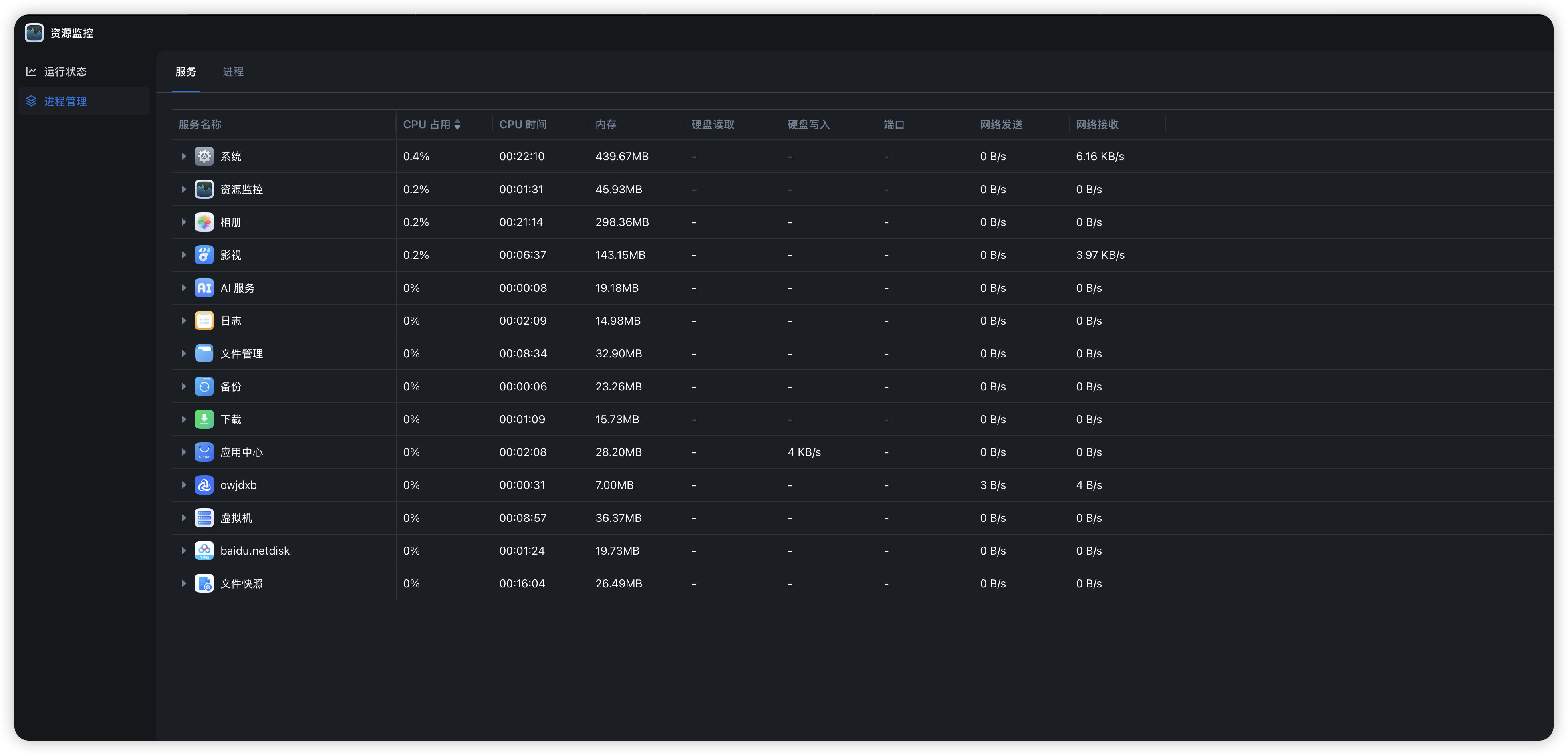Expand the baidu.netdisk service row
This screenshot has width=1568, height=755.
click(183, 551)
